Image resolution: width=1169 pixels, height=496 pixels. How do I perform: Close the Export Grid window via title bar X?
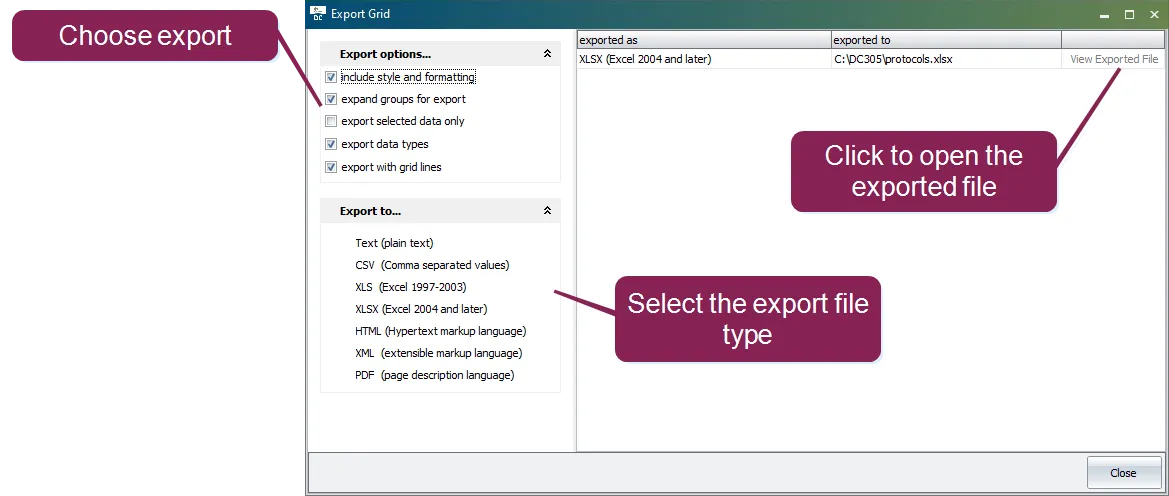tap(1154, 14)
